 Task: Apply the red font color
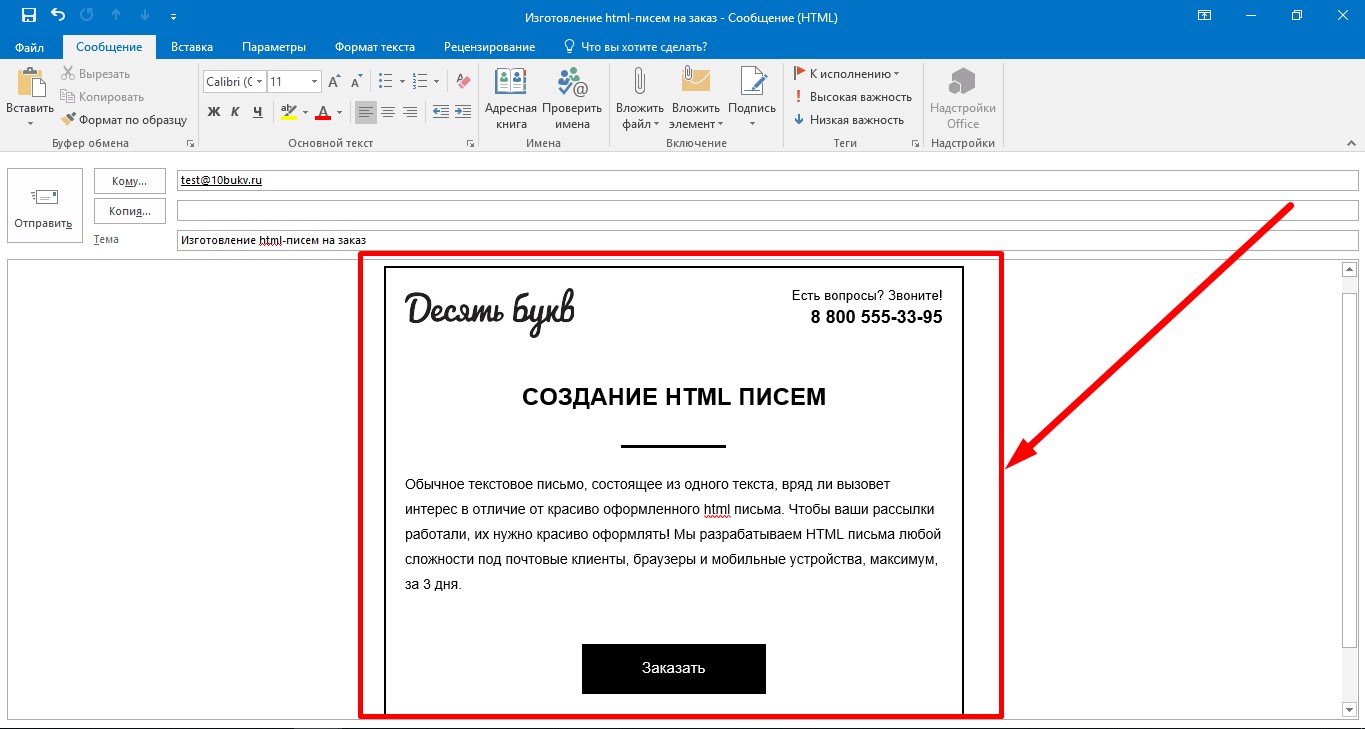tap(322, 112)
